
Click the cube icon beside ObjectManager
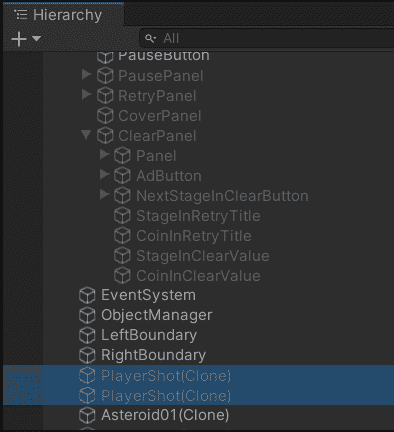(87, 315)
